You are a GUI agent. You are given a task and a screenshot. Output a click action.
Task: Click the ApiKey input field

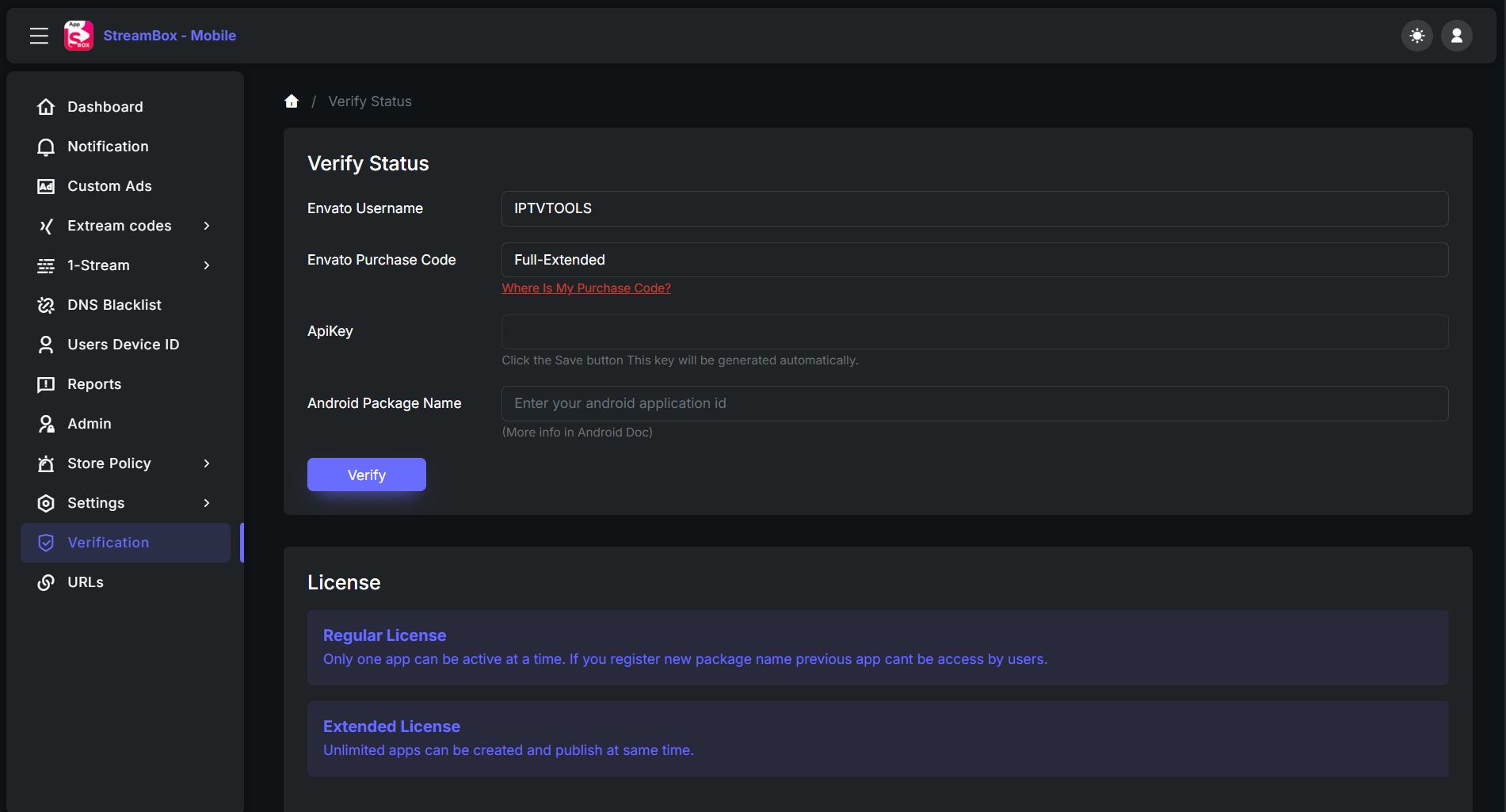pyautogui.click(x=974, y=332)
